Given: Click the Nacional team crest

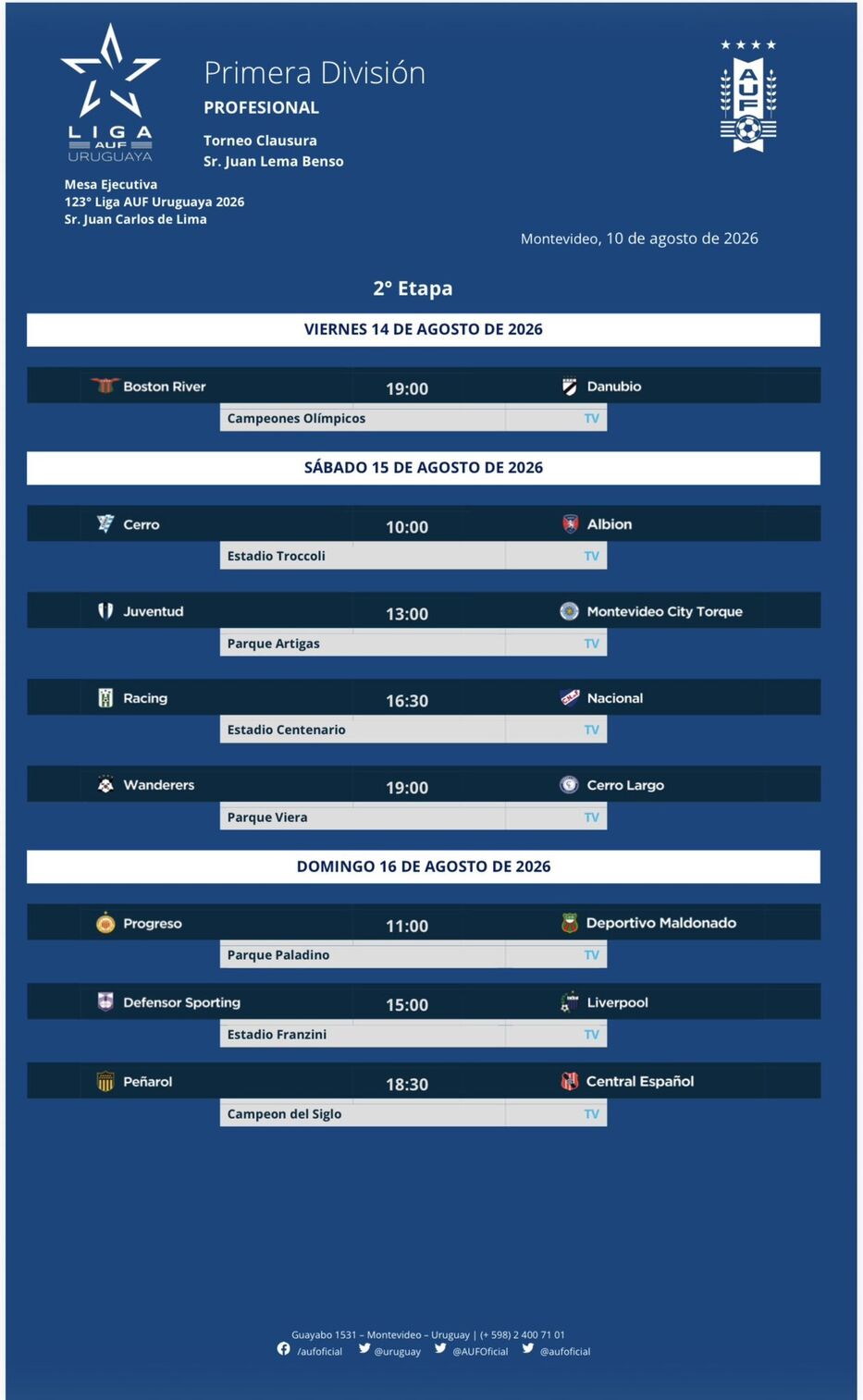Looking at the screenshot, I should 570,698.
